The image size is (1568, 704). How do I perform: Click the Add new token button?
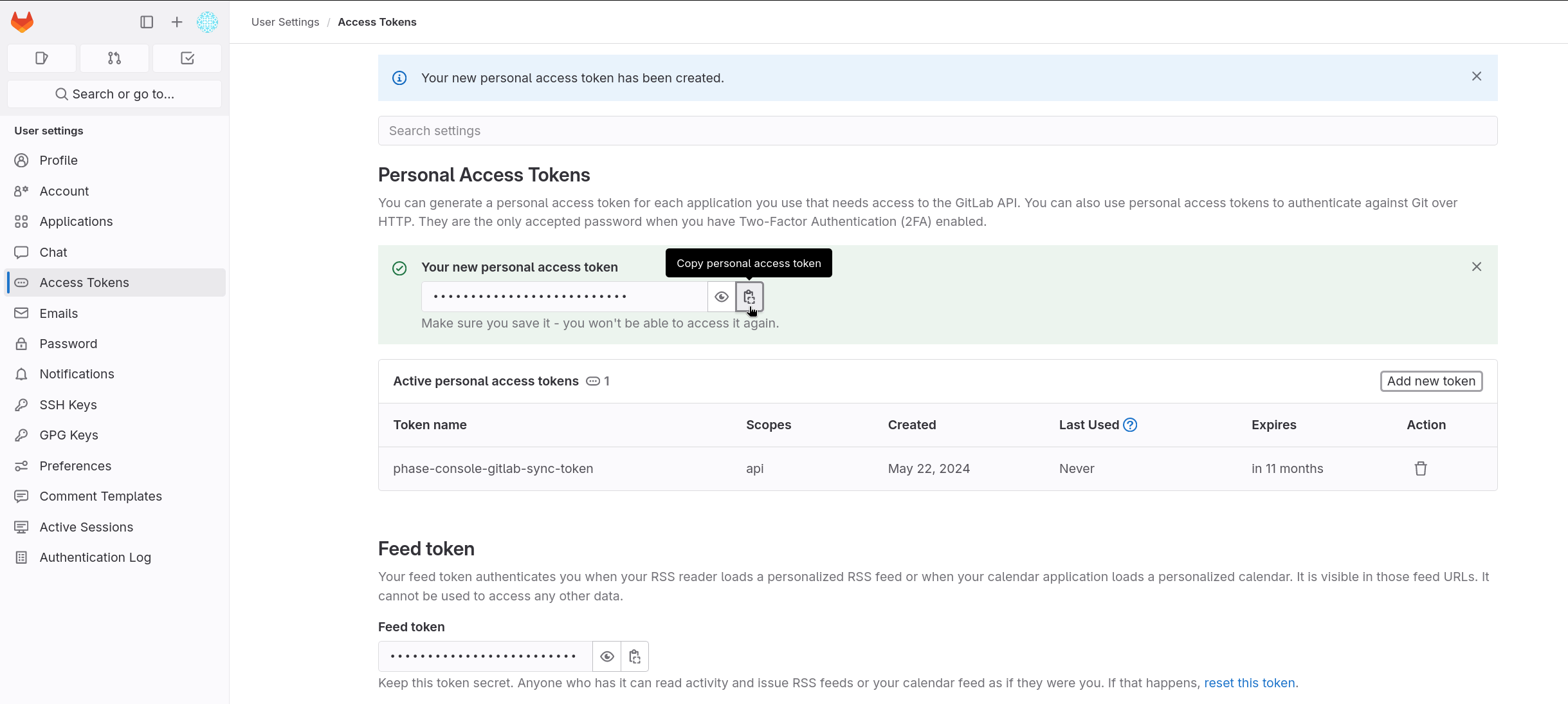click(1430, 381)
